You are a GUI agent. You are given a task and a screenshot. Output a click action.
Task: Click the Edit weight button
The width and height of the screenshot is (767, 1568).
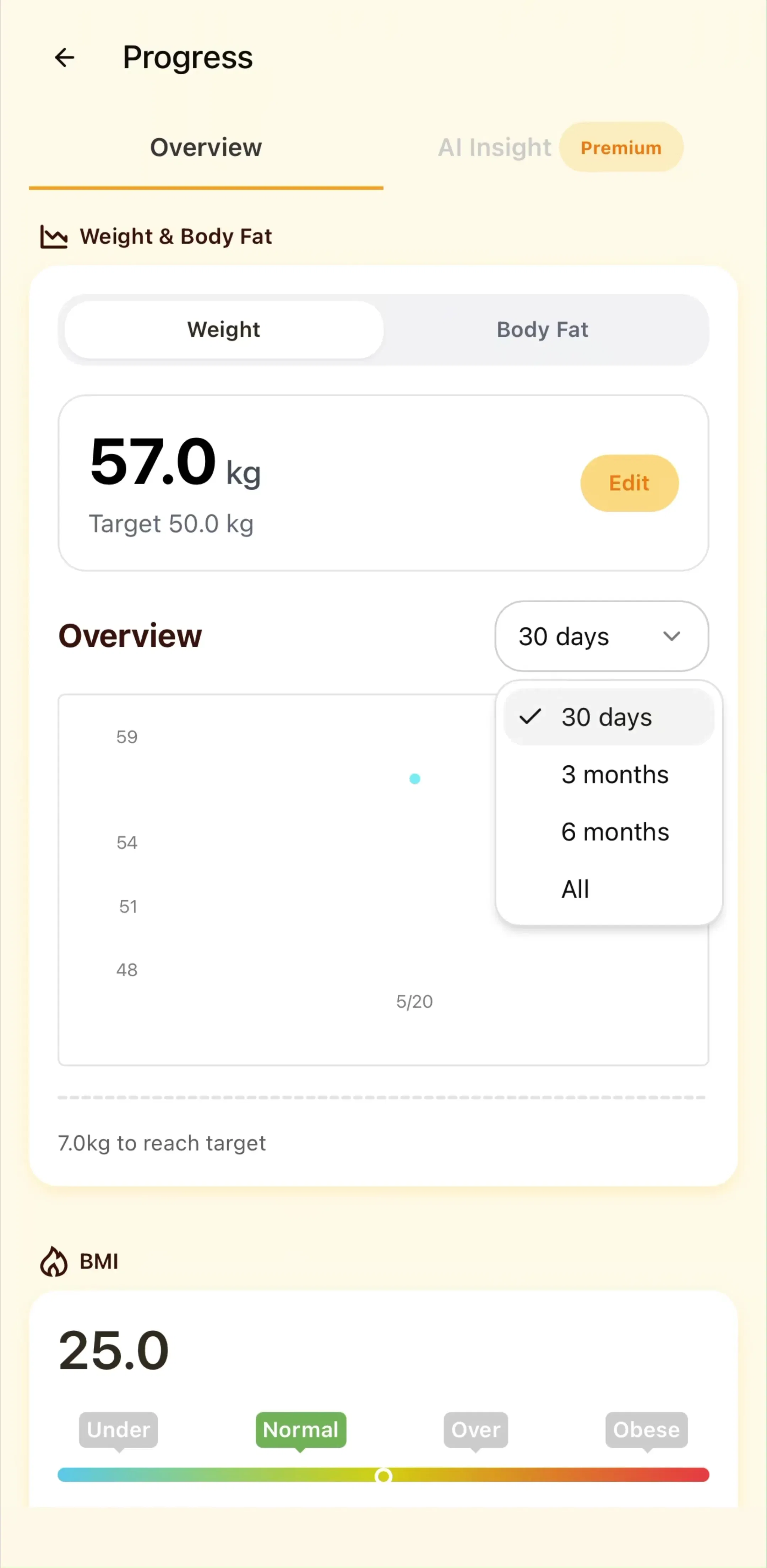pos(630,483)
